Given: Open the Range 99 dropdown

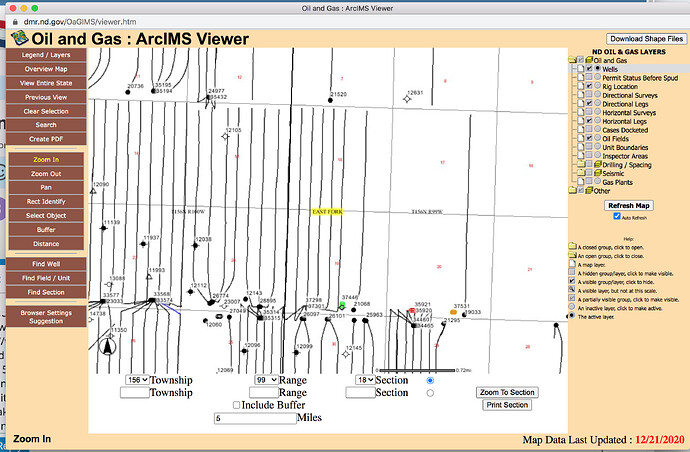Looking at the screenshot, I should point(266,380).
